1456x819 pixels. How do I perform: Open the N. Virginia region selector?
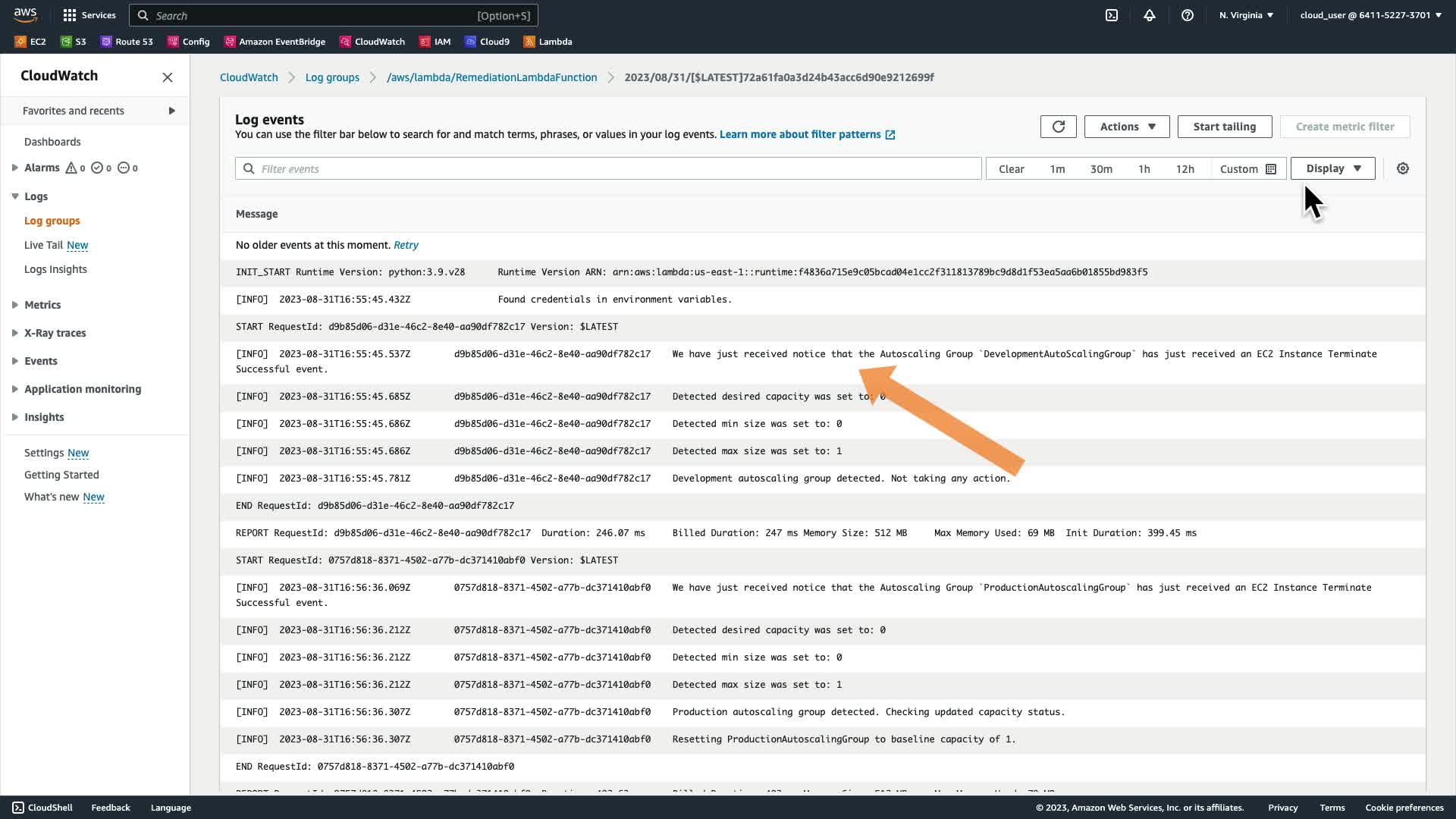(x=1246, y=15)
